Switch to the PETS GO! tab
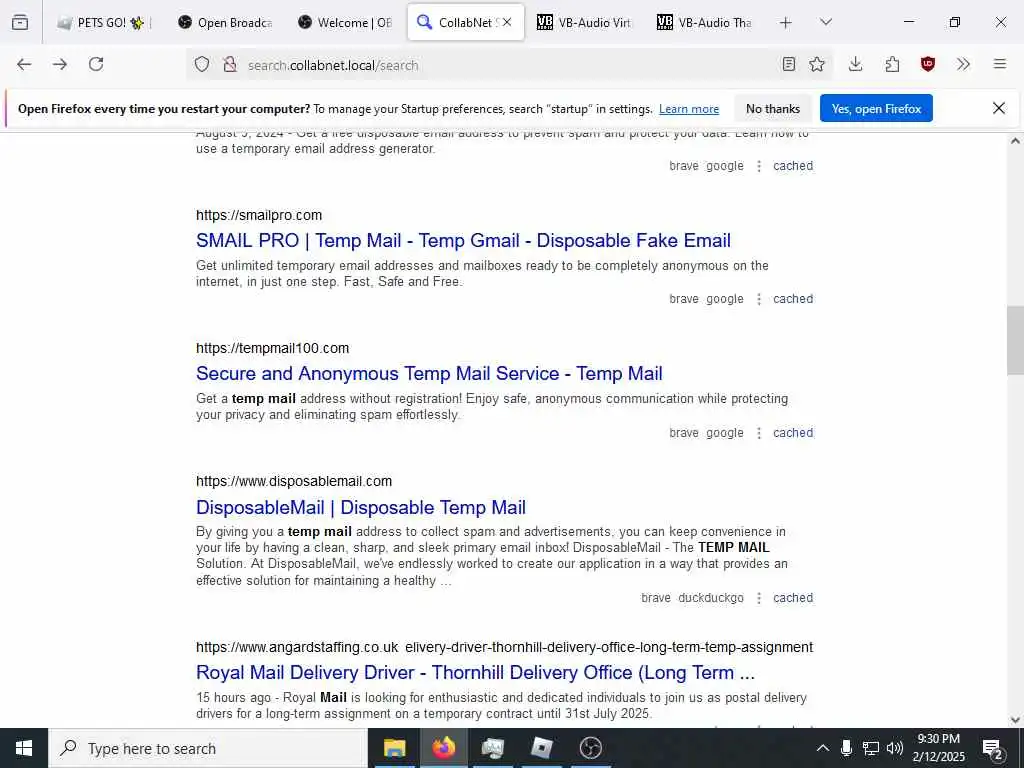1024x768 pixels. pyautogui.click(x=104, y=23)
